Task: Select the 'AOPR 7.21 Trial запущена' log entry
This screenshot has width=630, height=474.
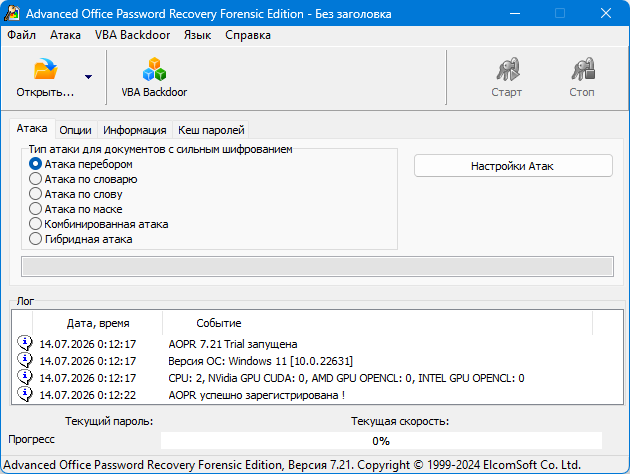Action: tap(233, 344)
